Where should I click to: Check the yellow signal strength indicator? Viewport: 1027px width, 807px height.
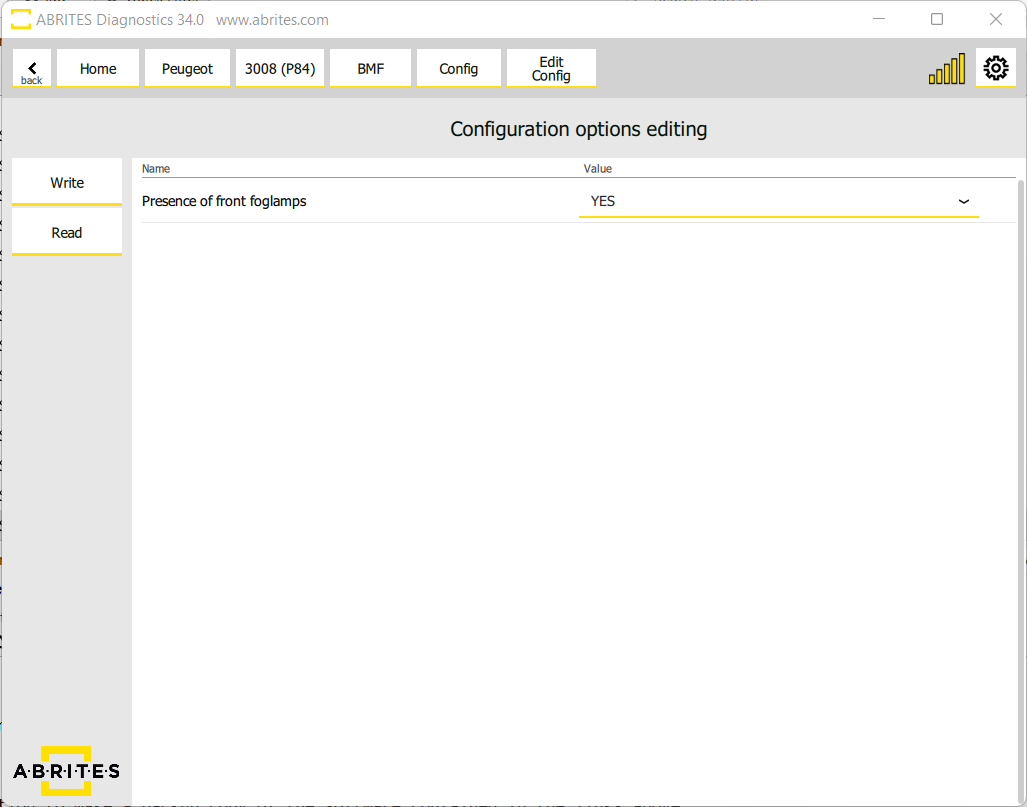[946, 68]
